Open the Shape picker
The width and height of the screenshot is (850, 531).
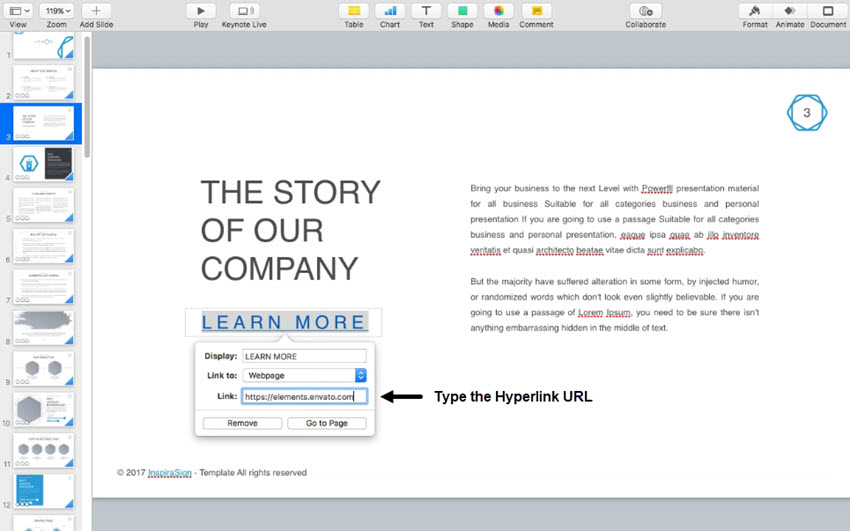pyautogui.click(x=462, y=10)
